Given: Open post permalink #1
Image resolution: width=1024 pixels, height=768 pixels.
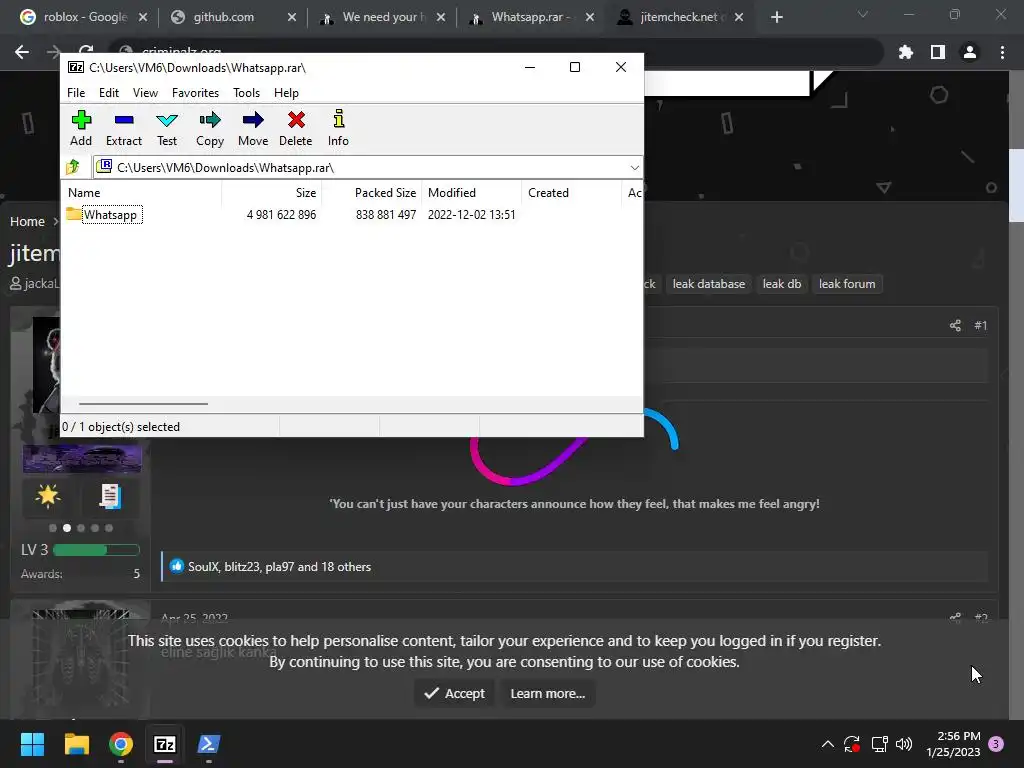Looking at the screenshot, I should [981, 325].
